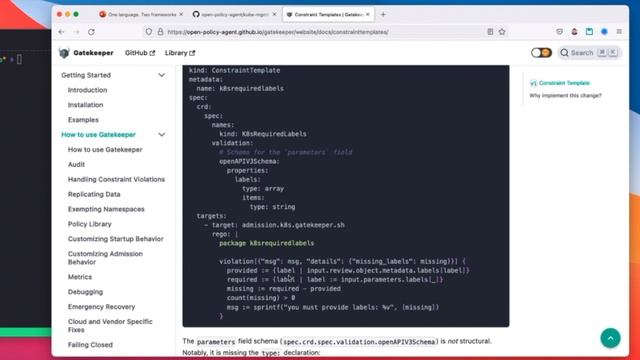Click 'spec.crd.spec.validation.openAPIV3Schema' inline code
This screenshot has width=640, height=360.
[359, 342]
